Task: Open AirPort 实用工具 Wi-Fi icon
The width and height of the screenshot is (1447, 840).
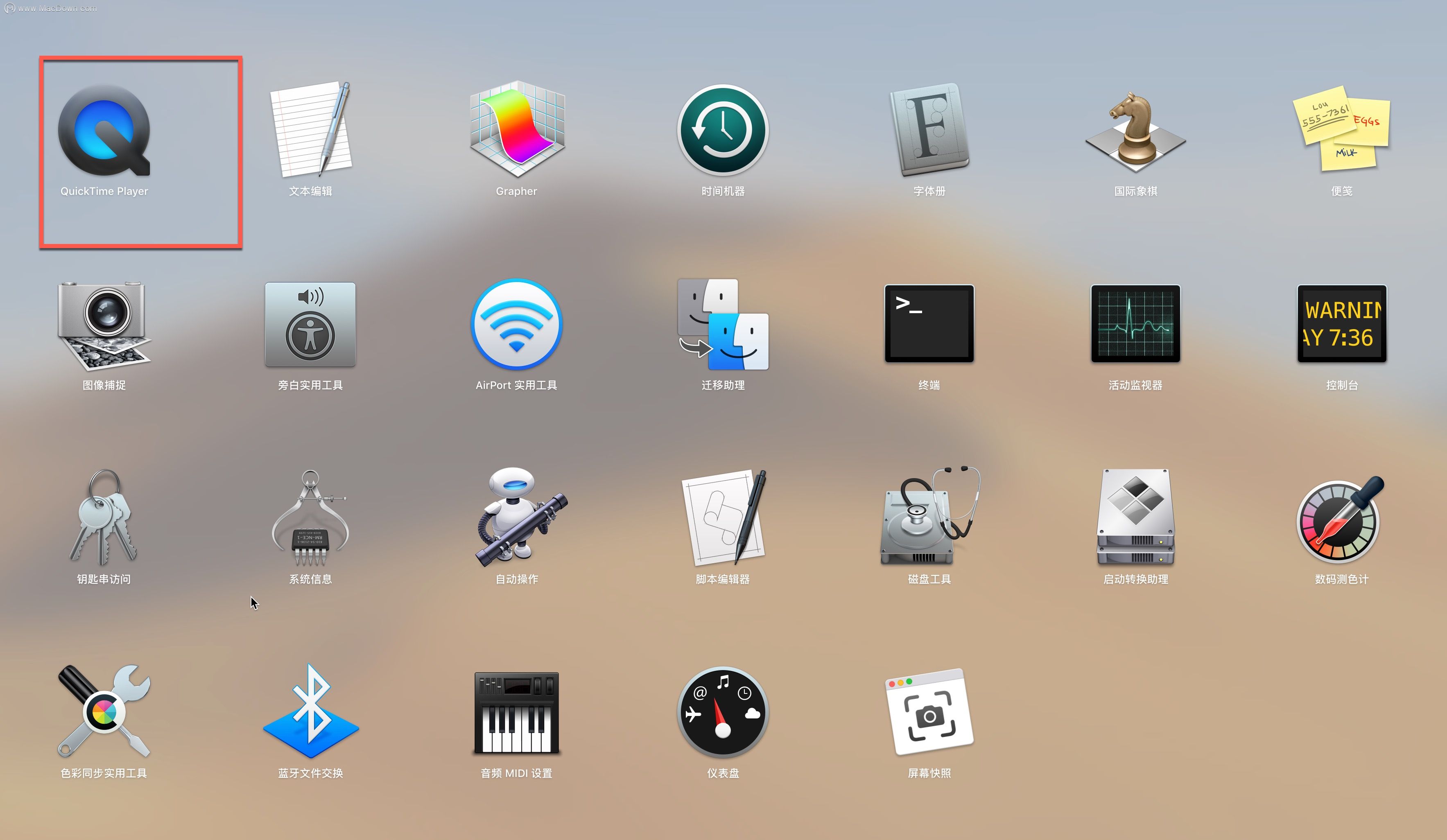Action: point(517,324)
